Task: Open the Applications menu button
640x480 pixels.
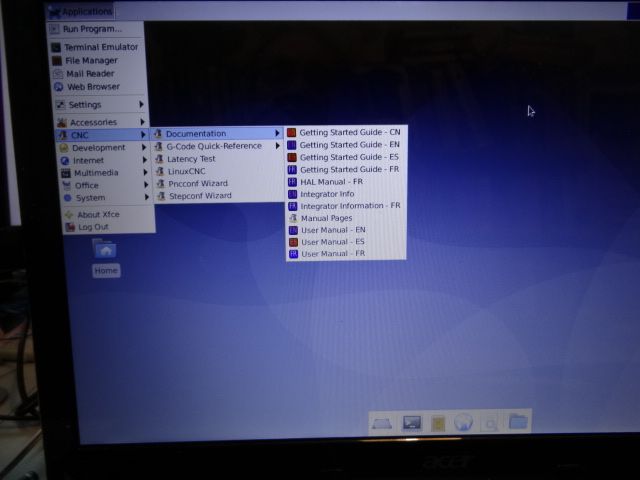Action: tap(80, 12)
